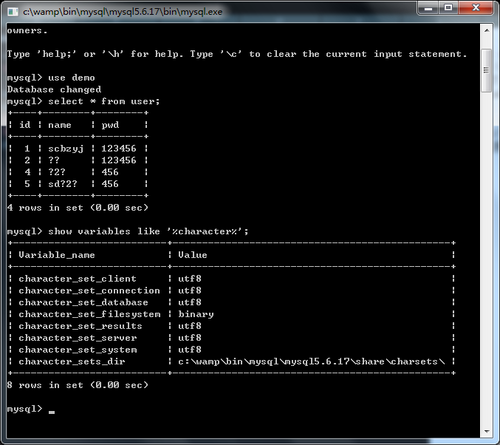Click the 'use demo' command line
Screen dimensions: 500x445
click(51, 78)
